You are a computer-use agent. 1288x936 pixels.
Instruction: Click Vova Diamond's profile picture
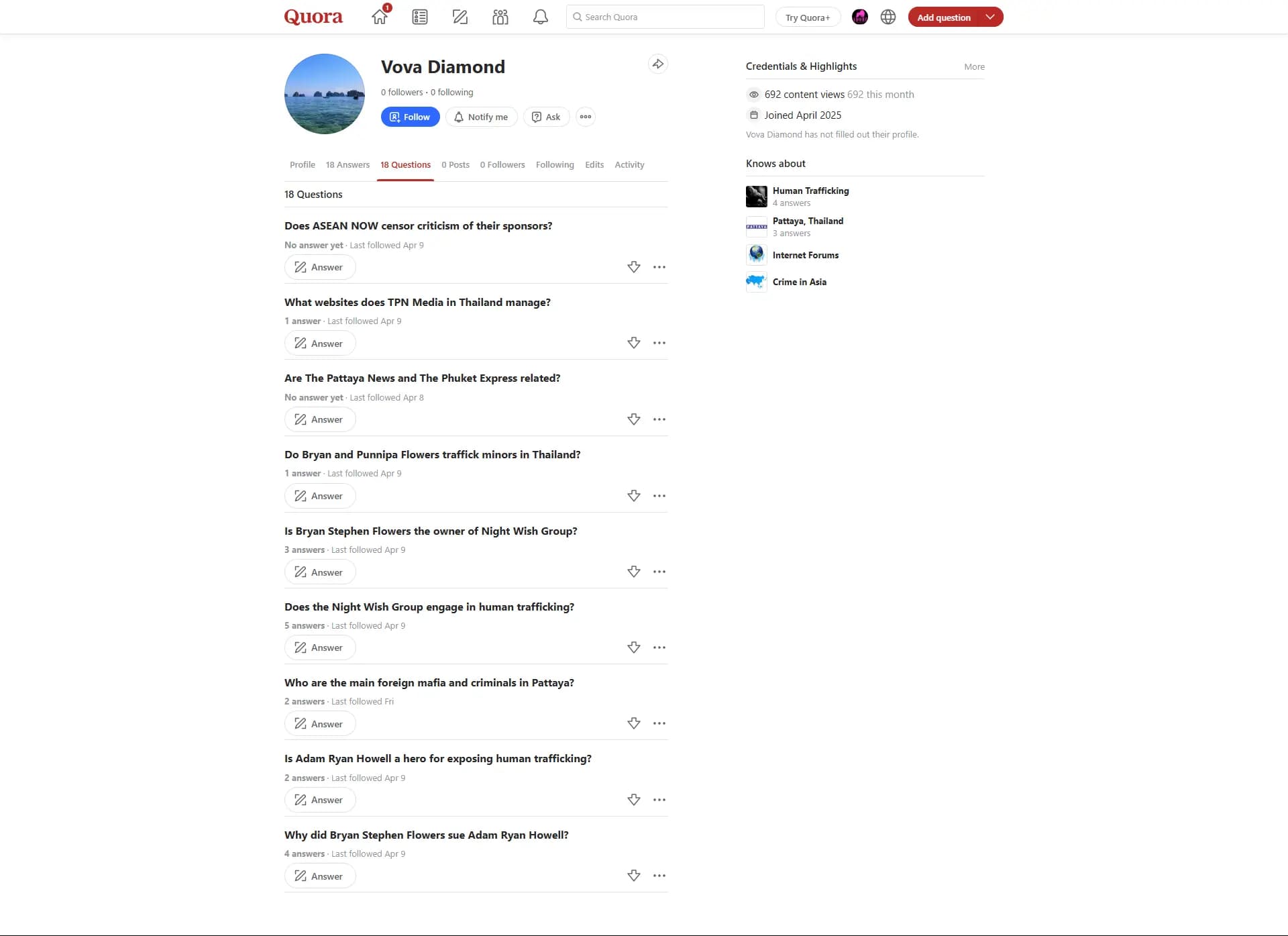click(325, 94)
